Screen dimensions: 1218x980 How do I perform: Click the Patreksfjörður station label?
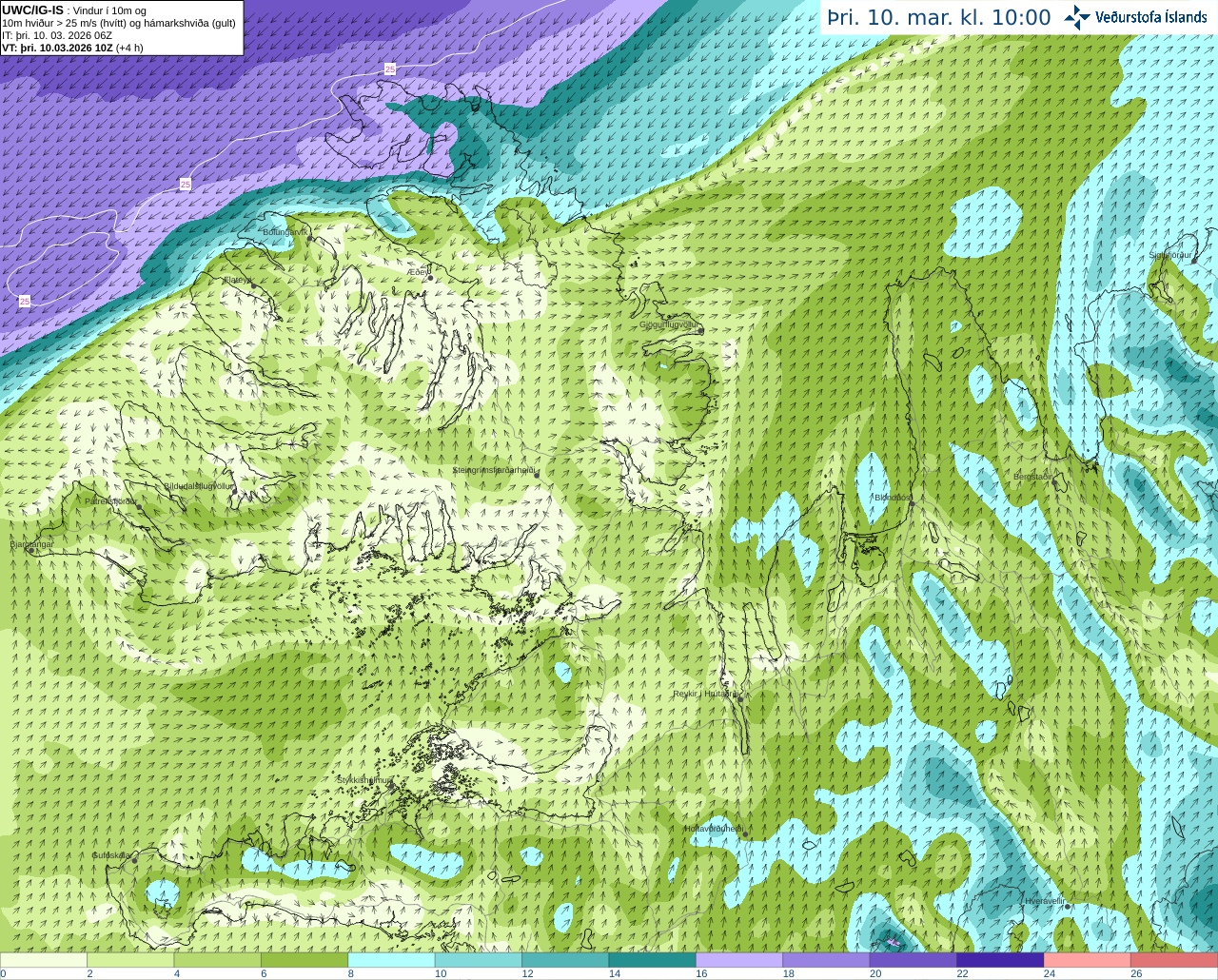coord(111,500)
